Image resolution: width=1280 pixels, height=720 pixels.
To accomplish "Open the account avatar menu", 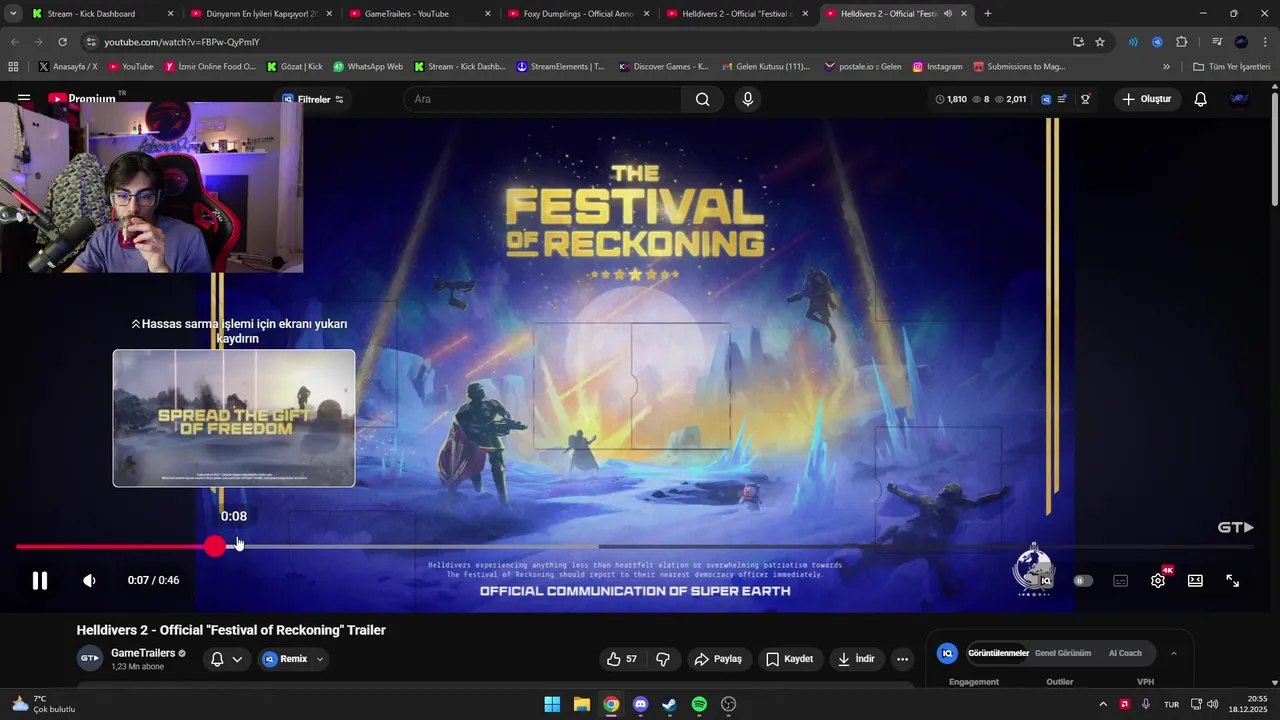I will [x=1239, y=99].
